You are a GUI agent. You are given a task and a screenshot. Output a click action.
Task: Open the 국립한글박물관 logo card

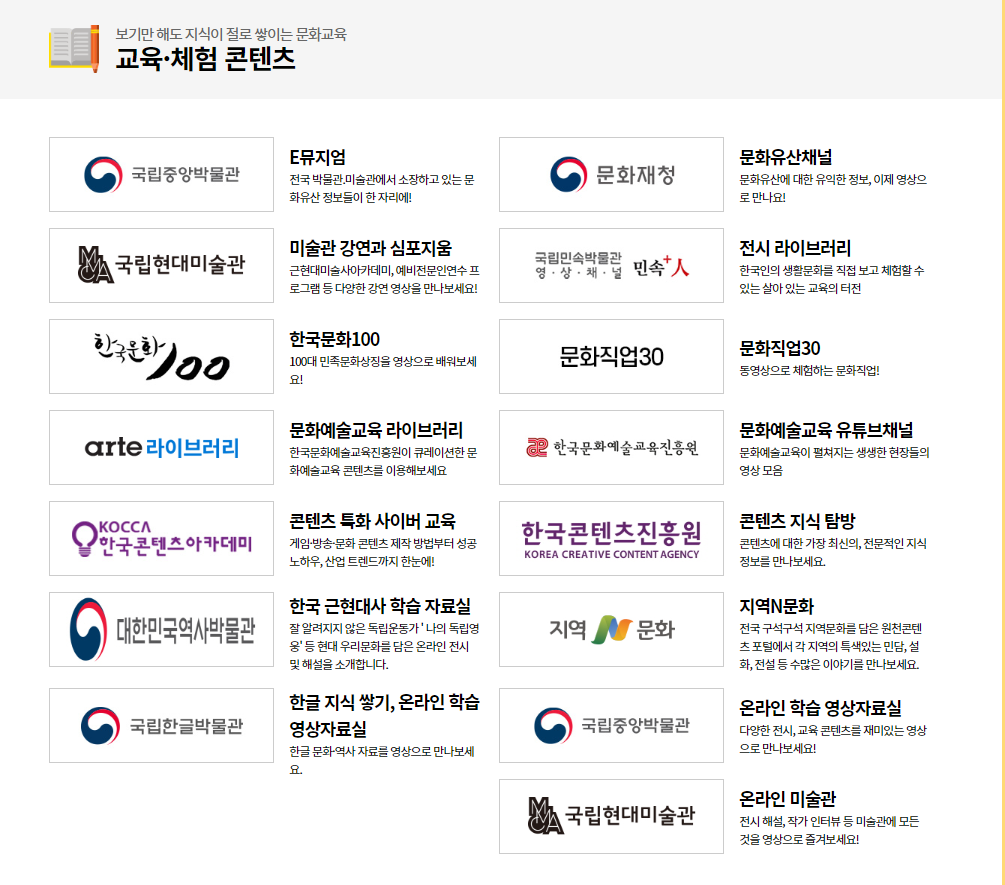162,725
